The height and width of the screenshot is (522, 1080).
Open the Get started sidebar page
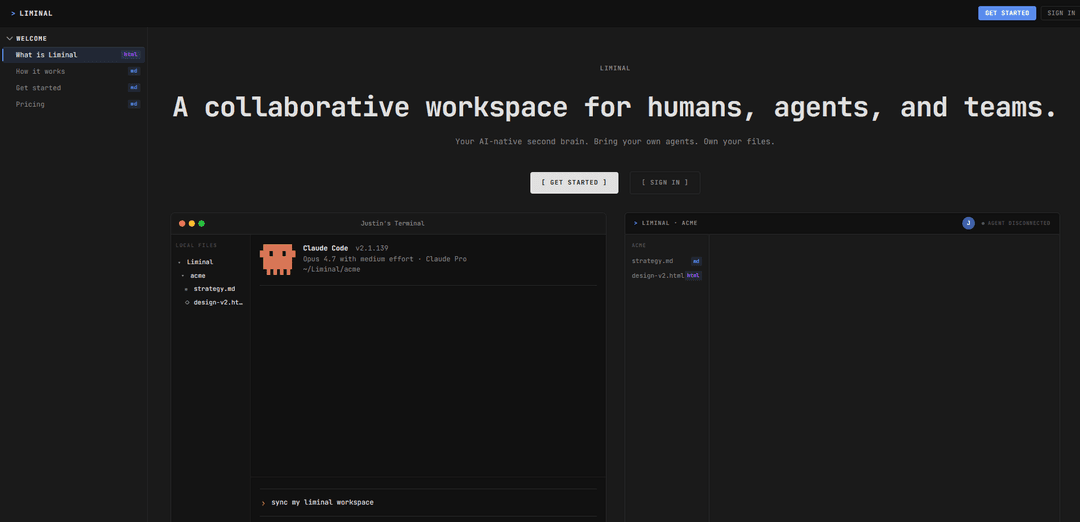(x=73, y=87)
